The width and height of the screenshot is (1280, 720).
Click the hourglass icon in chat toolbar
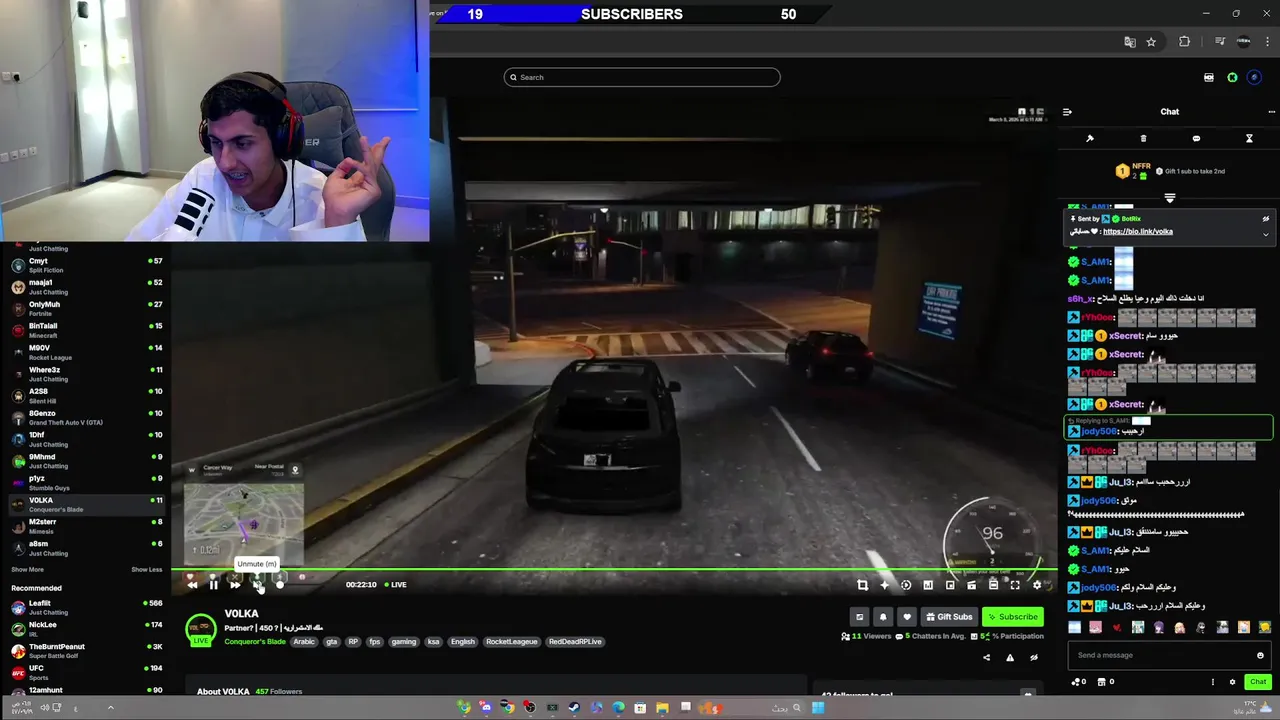point(1249,138)
